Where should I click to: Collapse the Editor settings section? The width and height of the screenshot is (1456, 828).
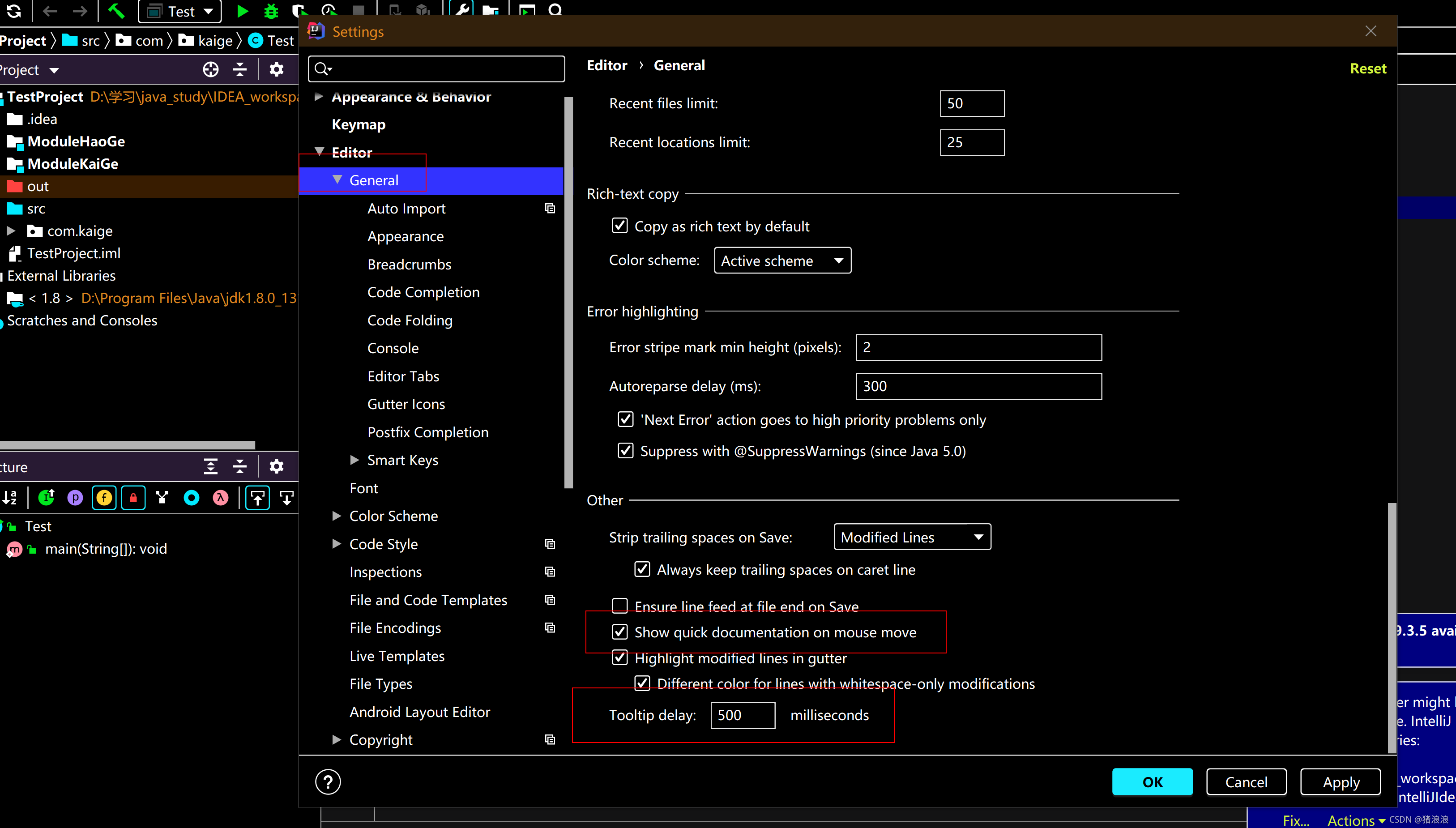(x=320, y=151)
